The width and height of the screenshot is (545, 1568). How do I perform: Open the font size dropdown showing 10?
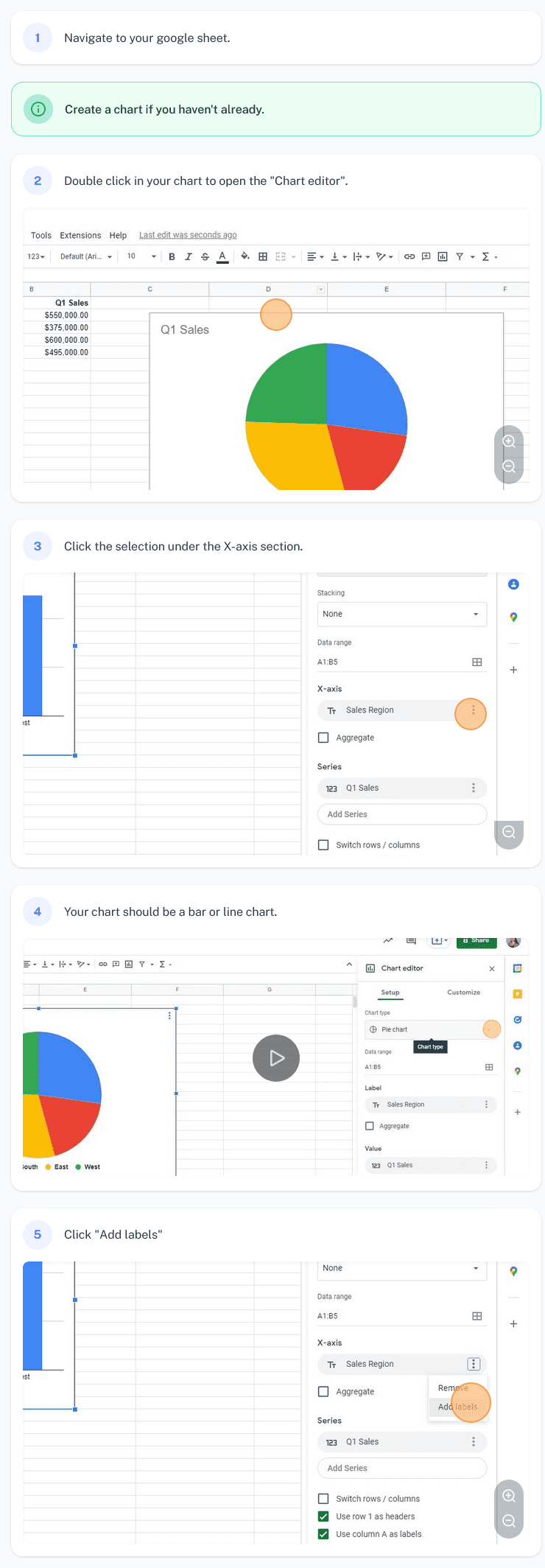pos(141,256)
